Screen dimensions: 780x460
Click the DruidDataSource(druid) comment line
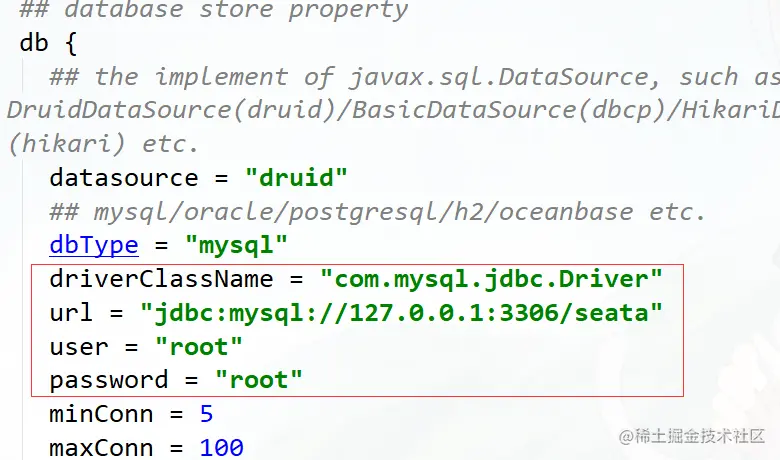click(x=393, y=110)
